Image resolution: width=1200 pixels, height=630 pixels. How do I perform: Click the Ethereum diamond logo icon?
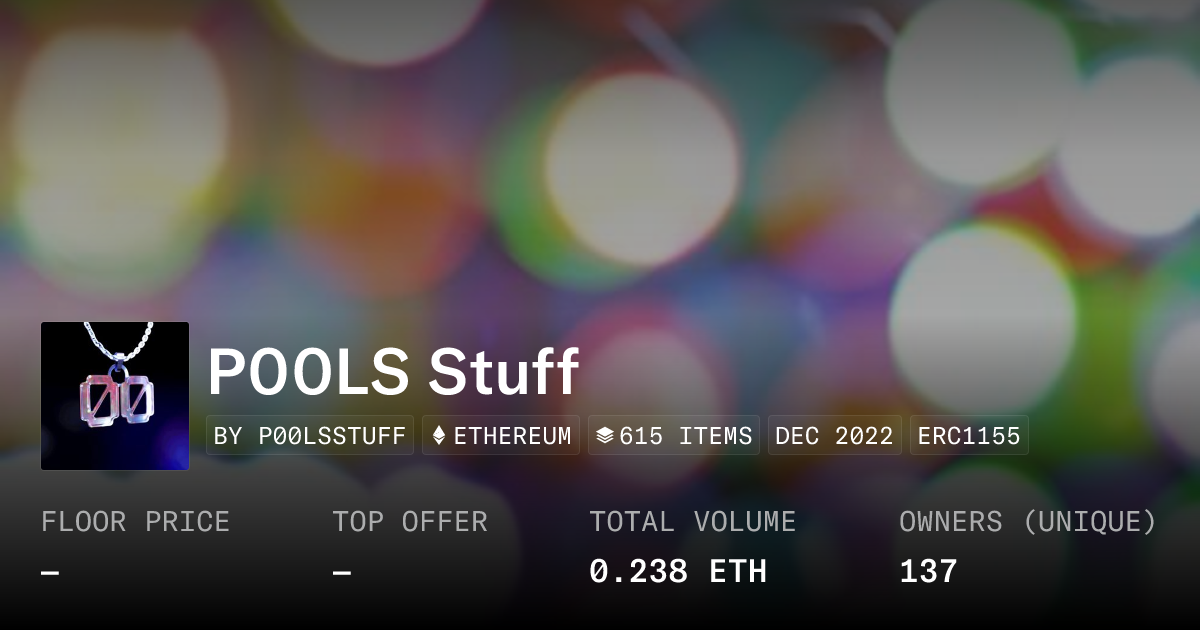pos(439,436)
